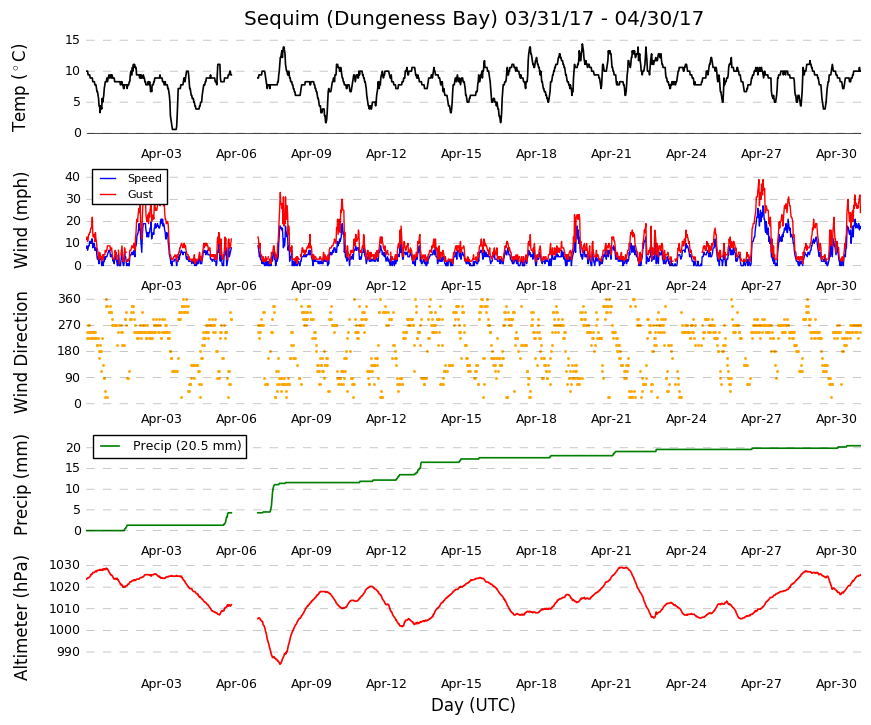871x725 pixels.
Task: Select the Precip (20.5 mm) legend label
Action: pyautogui.click(x=187, y=446)
